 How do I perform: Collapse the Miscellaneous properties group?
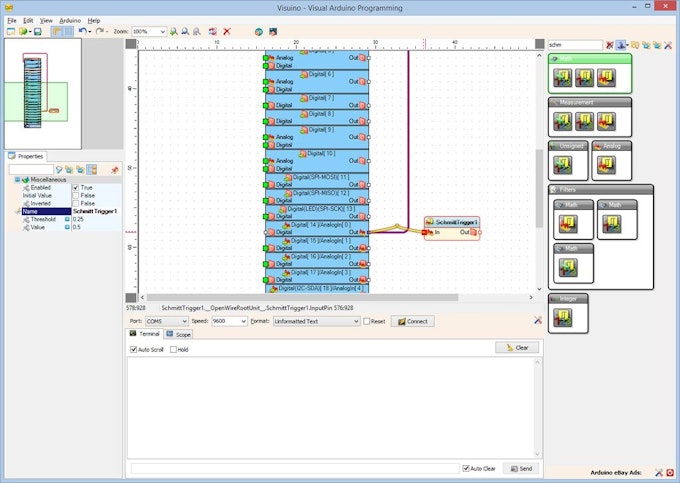coord(16,179)
